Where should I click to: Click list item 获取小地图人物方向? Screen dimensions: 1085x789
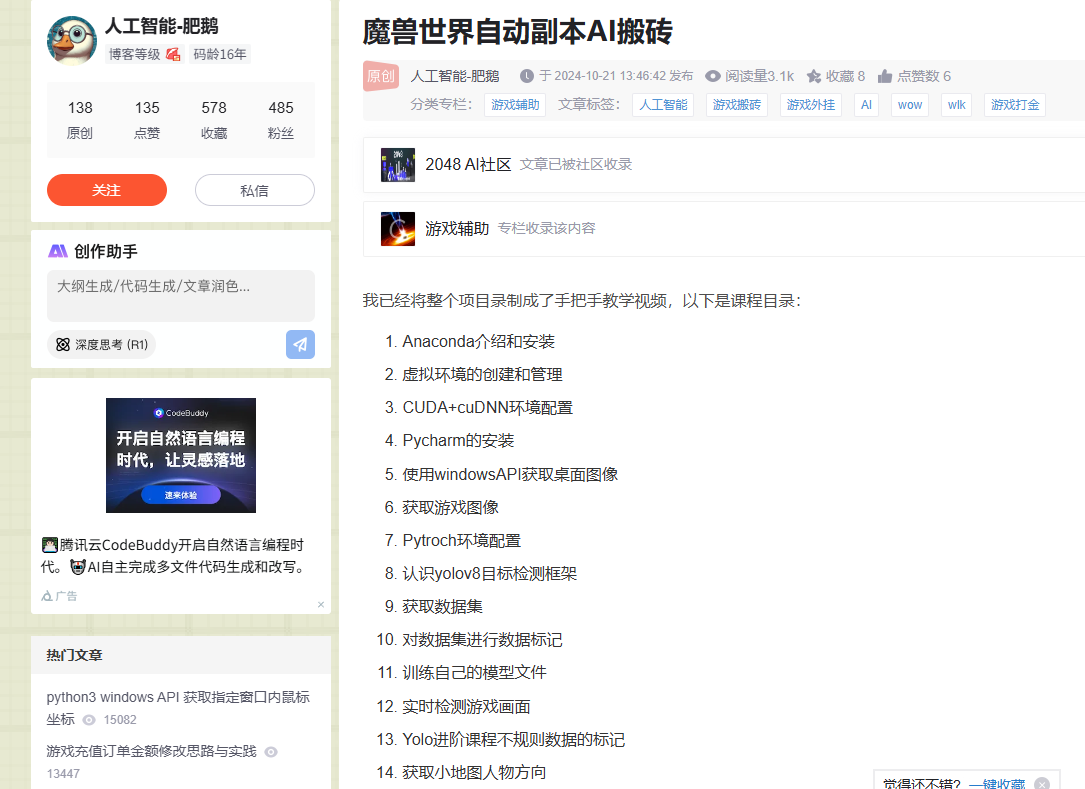pyautogui.click(x=474, y=772)
